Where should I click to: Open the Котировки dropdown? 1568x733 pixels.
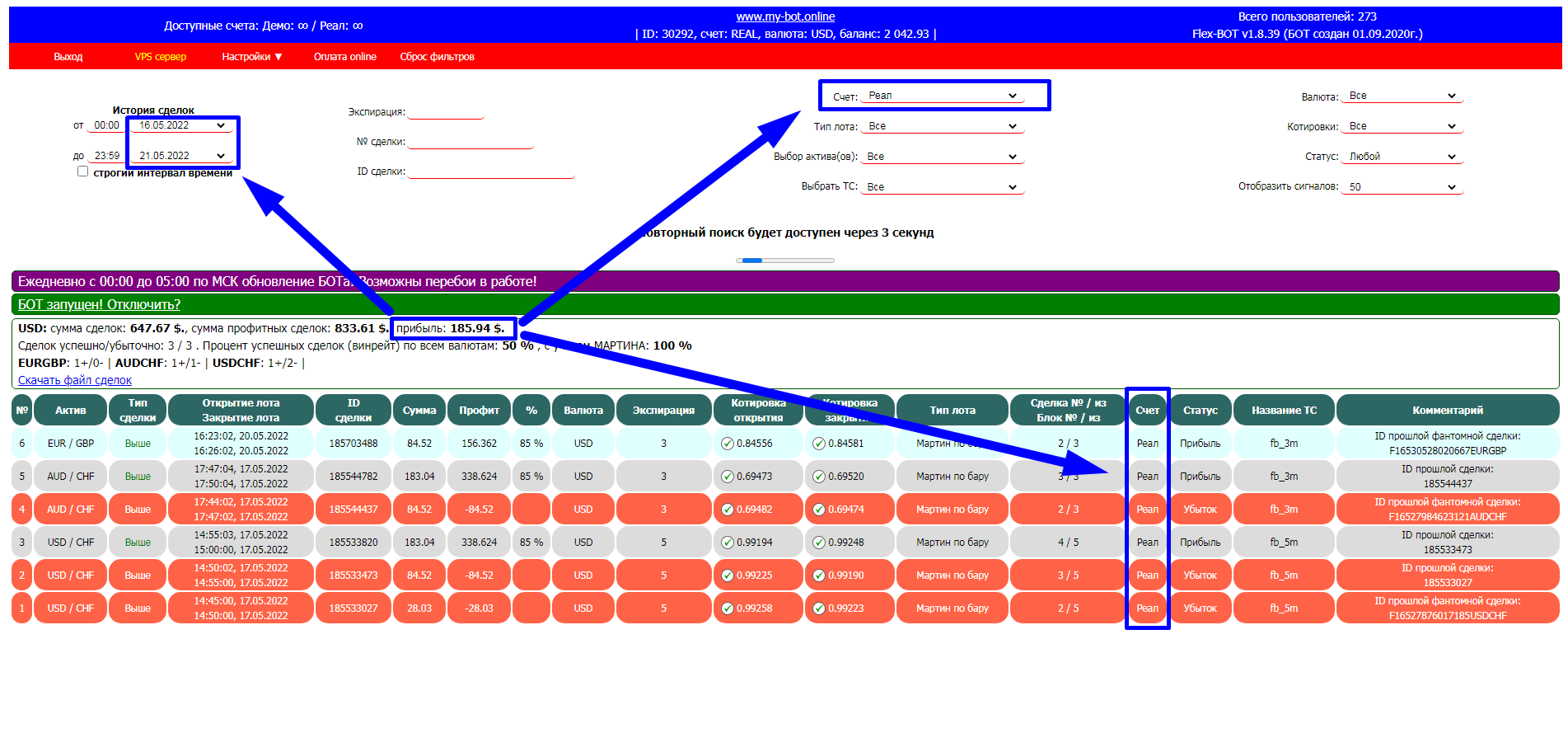(1402, 126)
